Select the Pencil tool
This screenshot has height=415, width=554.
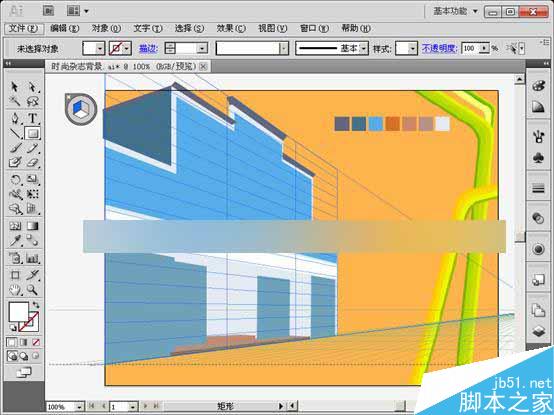(33, 148)
